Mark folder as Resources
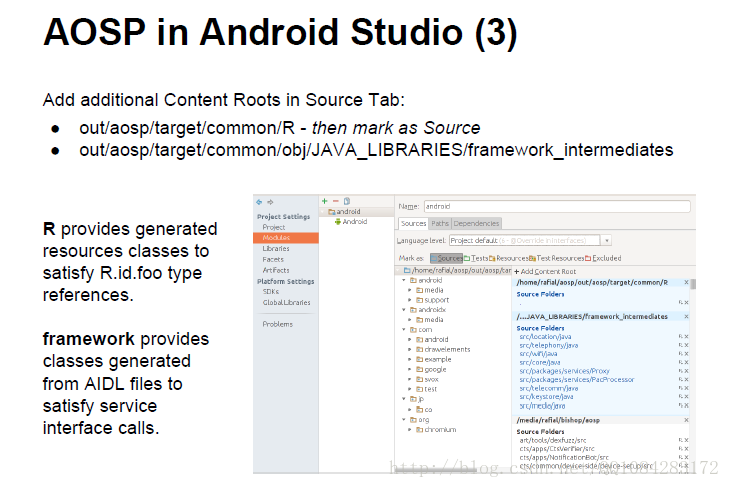 pyautogui.click(x=508, y=258)
